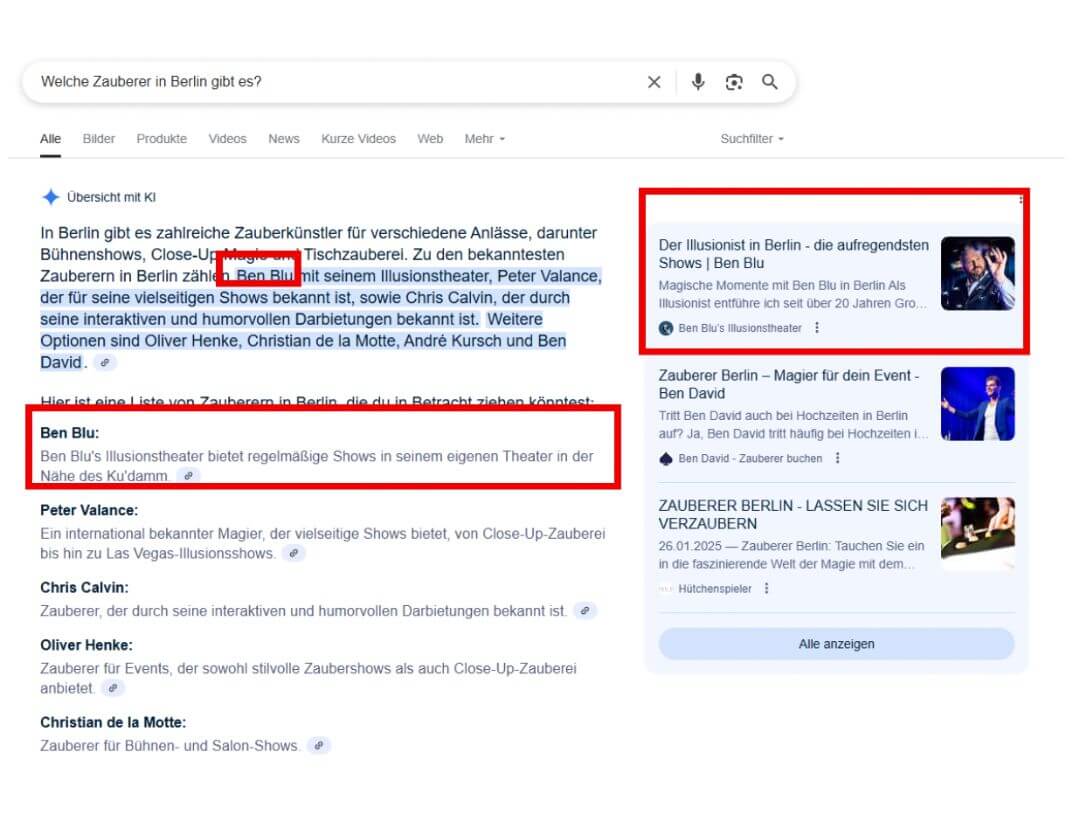The width and height of the screenshot is (1080, 820).
Task: Open the Hütchenspieler casino table thumbnail
Action: (x=977, y=534)
